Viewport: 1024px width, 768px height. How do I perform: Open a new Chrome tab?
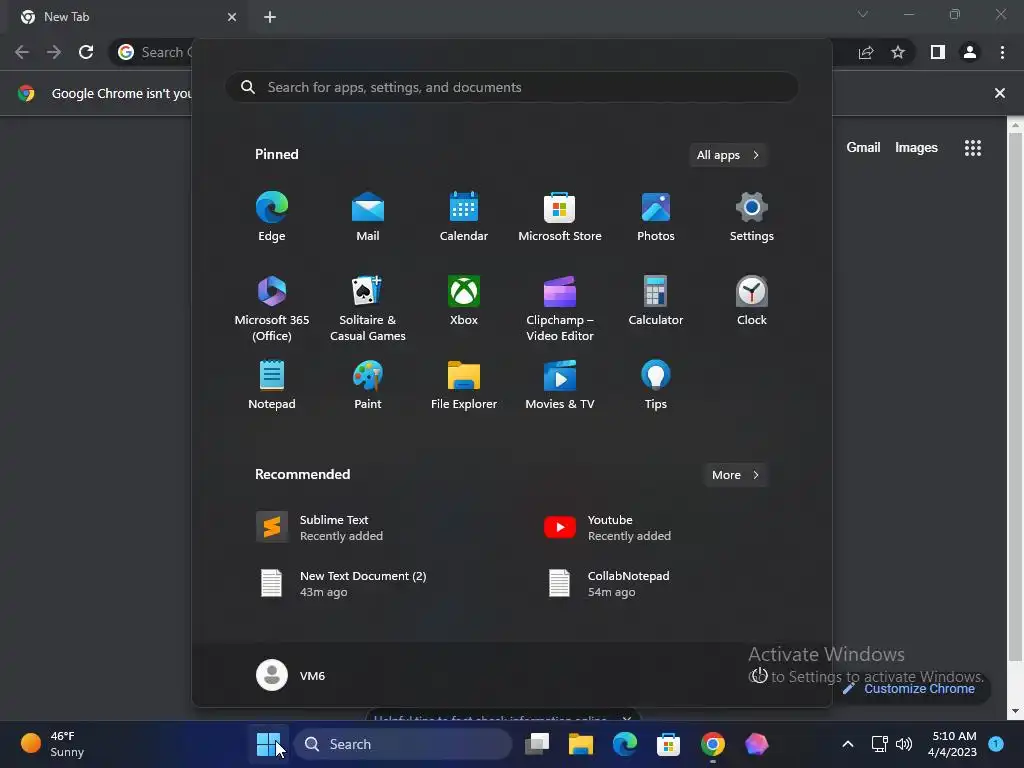point(270,17)
